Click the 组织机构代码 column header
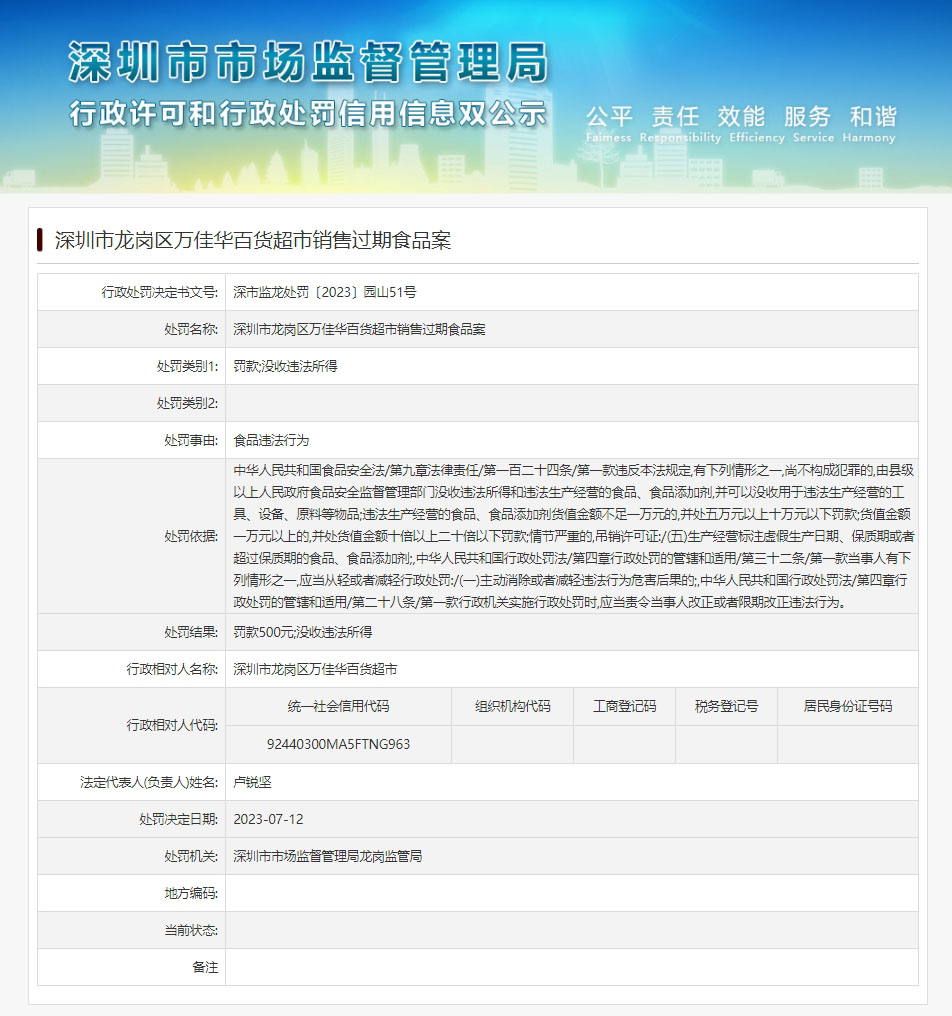The height and width of the screenshot is (1016, 952). click(513, 707)
